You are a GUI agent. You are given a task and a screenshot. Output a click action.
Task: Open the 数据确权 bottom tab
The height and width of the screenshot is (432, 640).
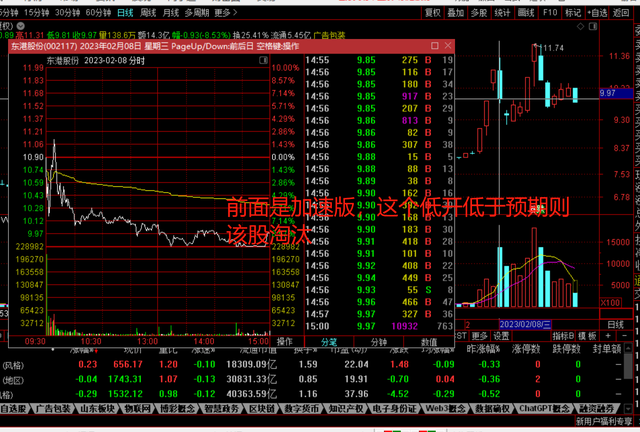(x=492, y=408)
